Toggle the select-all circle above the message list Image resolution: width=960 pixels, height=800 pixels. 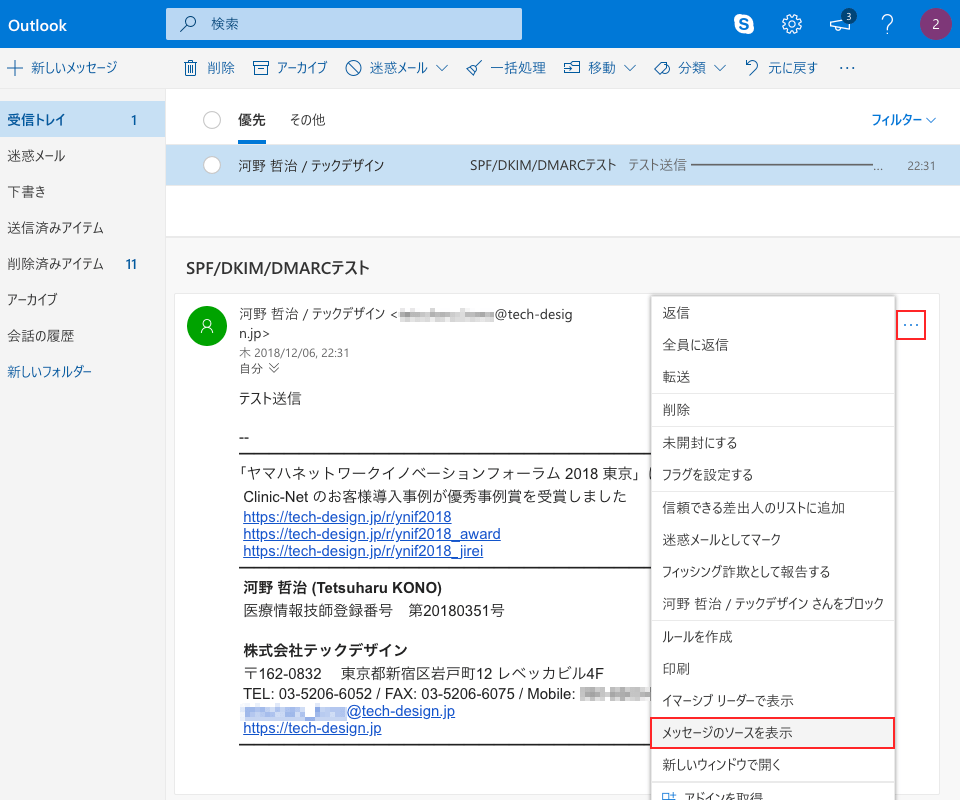(x=211, y=118)
